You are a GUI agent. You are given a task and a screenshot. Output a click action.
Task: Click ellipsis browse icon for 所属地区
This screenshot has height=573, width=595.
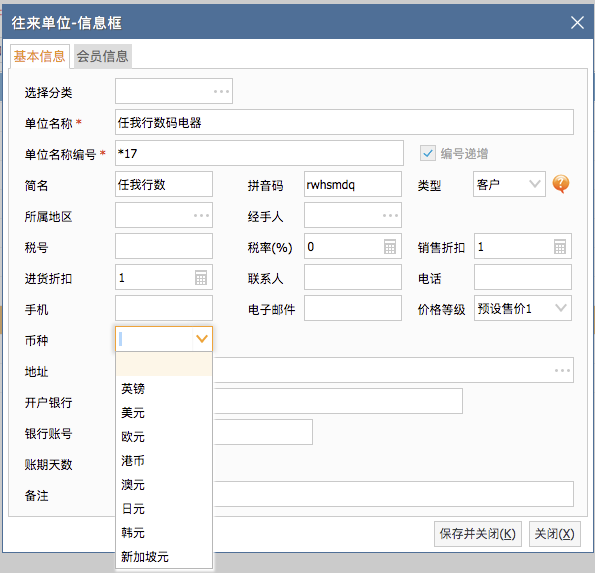pos(201,215)
